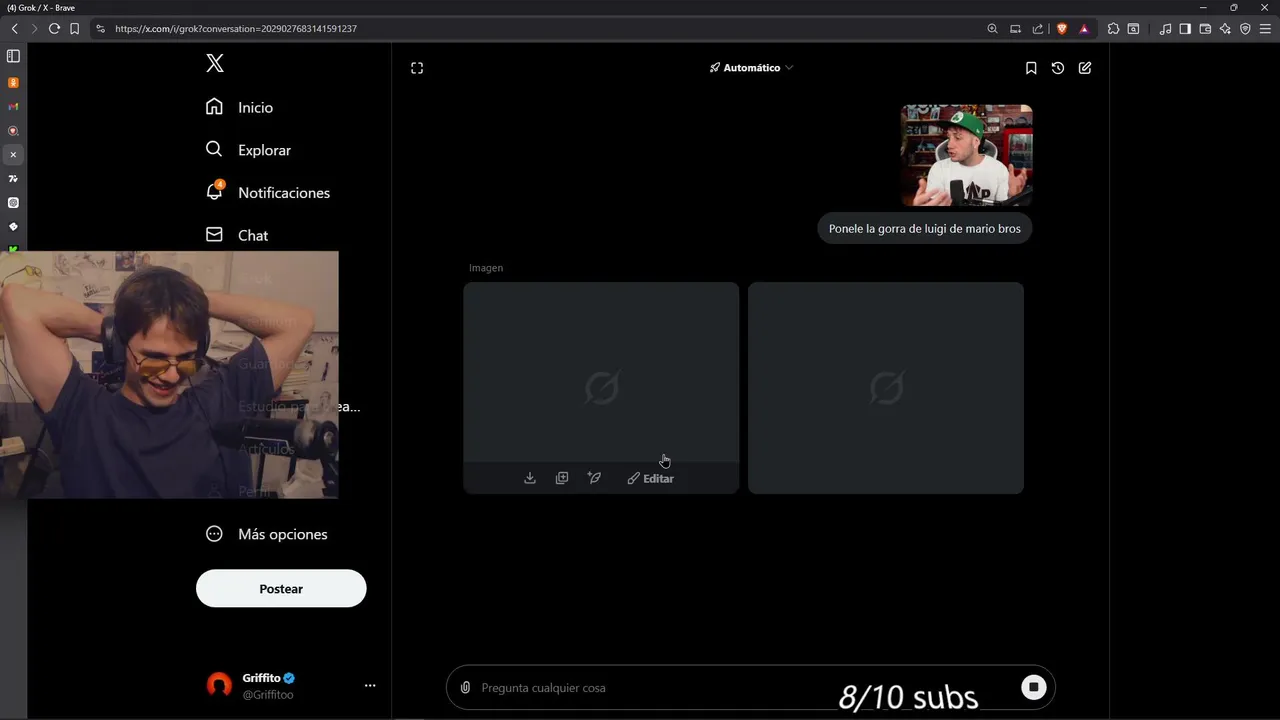Toggle the browser sidebar panel icon
1280x720 pixels.
point(1185,29)
